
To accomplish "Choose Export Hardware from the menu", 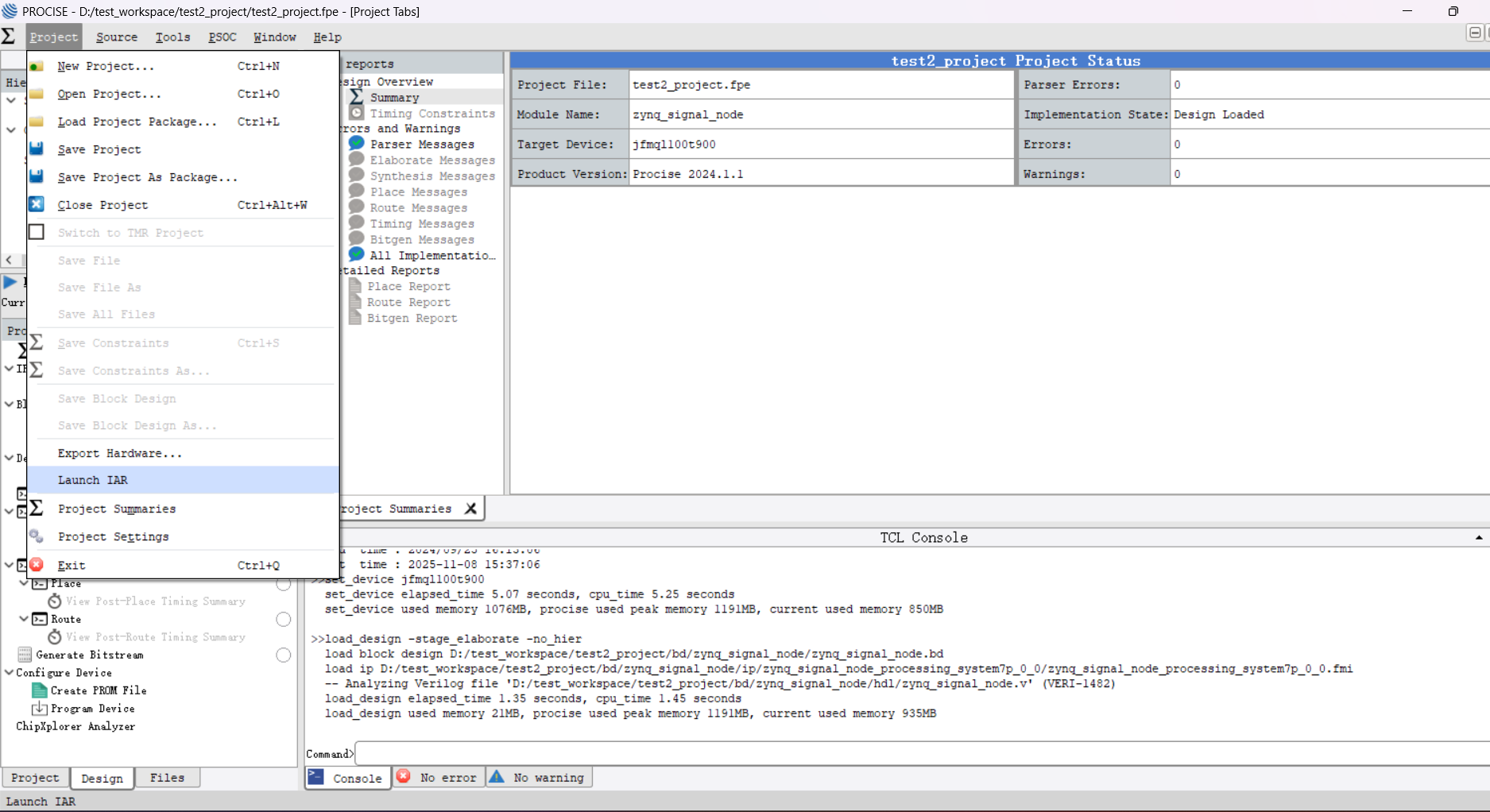I will point(184,453).
